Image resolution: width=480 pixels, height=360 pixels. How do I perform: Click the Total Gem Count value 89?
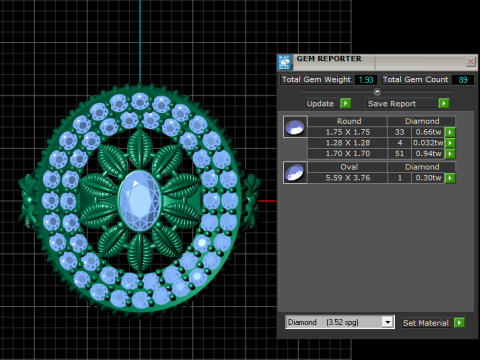[463, 80]
